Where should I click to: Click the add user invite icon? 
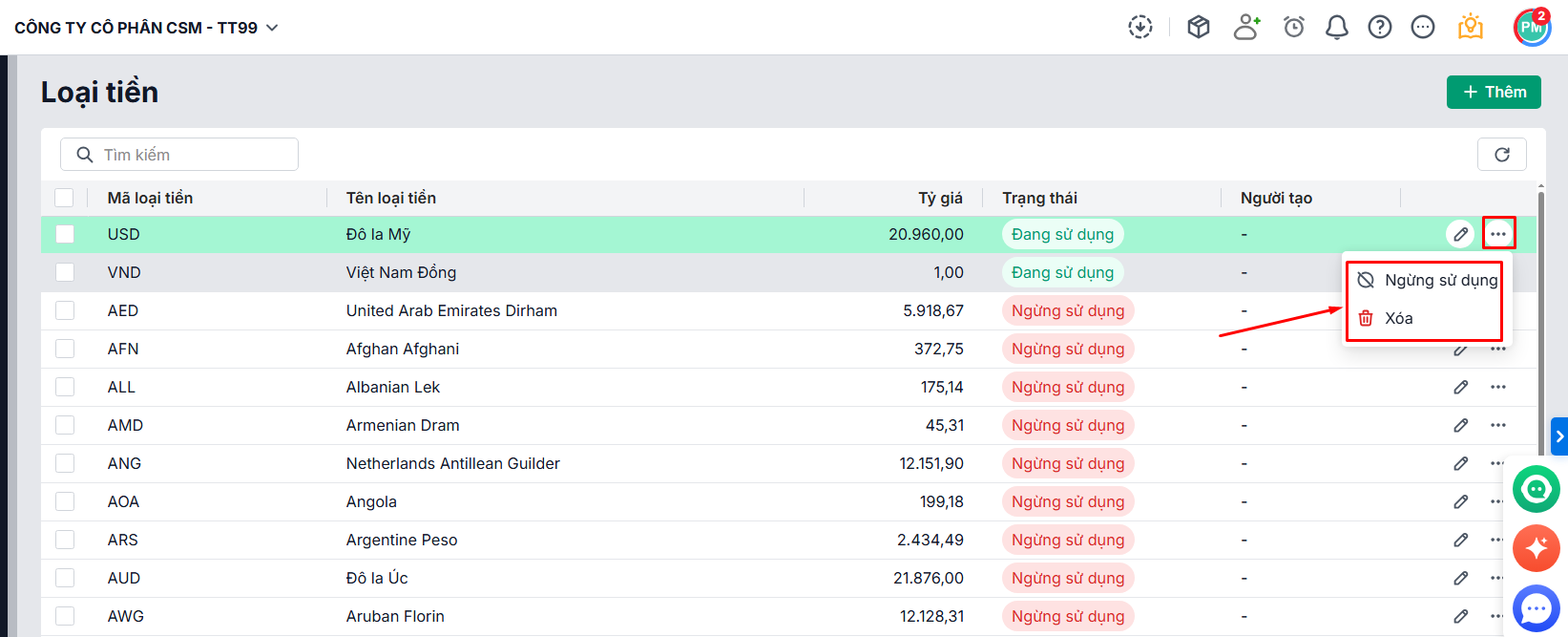1246,27
